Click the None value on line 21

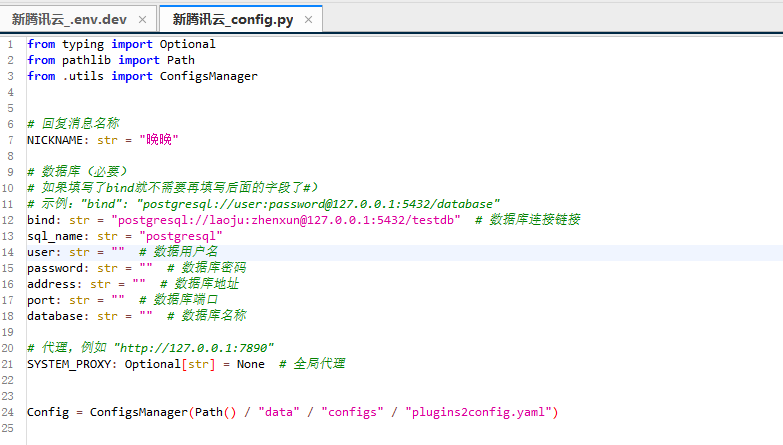click(251, 364)
